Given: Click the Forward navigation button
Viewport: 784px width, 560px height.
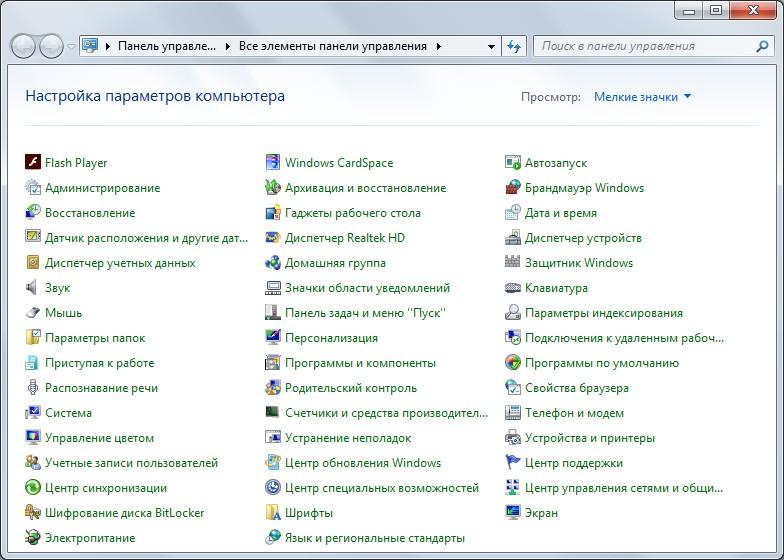Looking at the screenshot, I should pyautogui.click(x=51, y=46).
